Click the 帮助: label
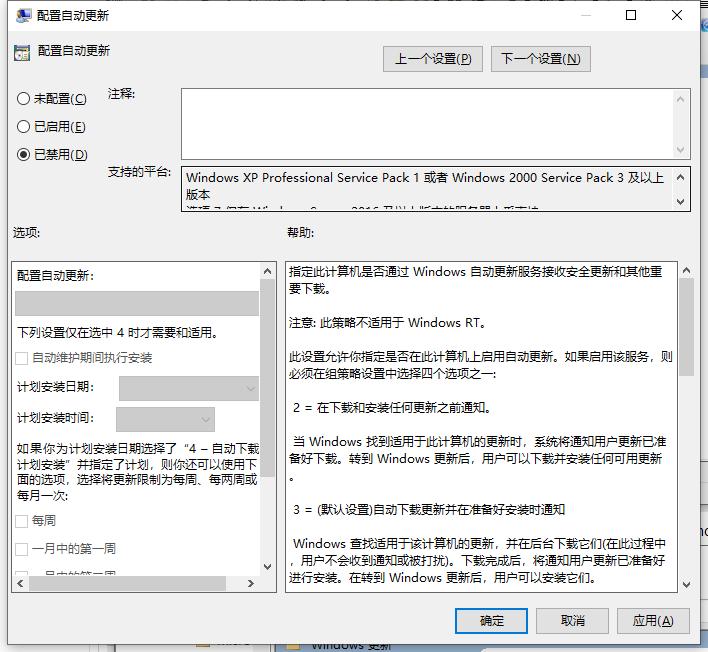This screenshot has height=652, width=708. 300,233
